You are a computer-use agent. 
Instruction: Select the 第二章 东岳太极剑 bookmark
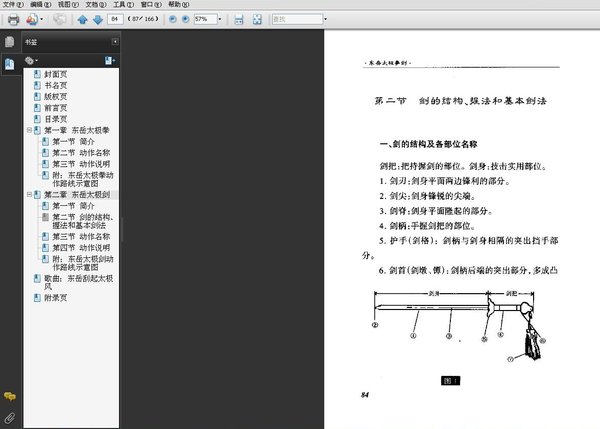click(x=77, y=194)
